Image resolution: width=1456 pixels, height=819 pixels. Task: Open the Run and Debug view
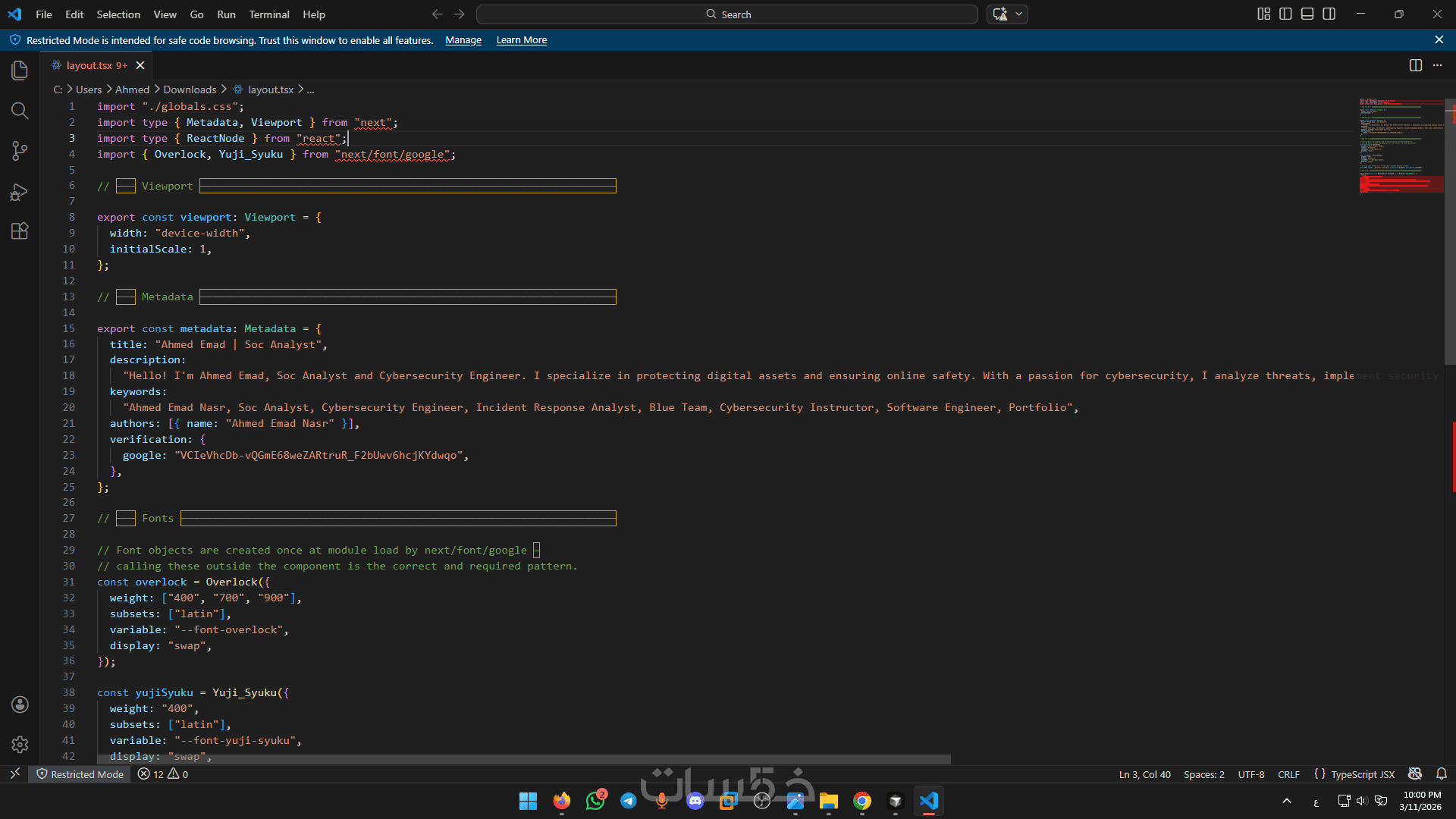20,191
